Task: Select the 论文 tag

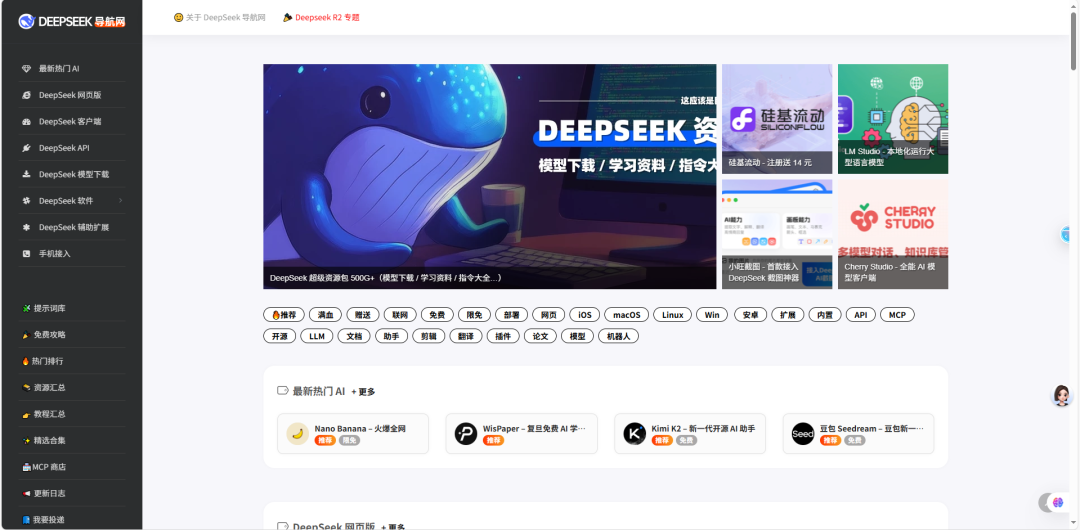Action: coord(540,336)
